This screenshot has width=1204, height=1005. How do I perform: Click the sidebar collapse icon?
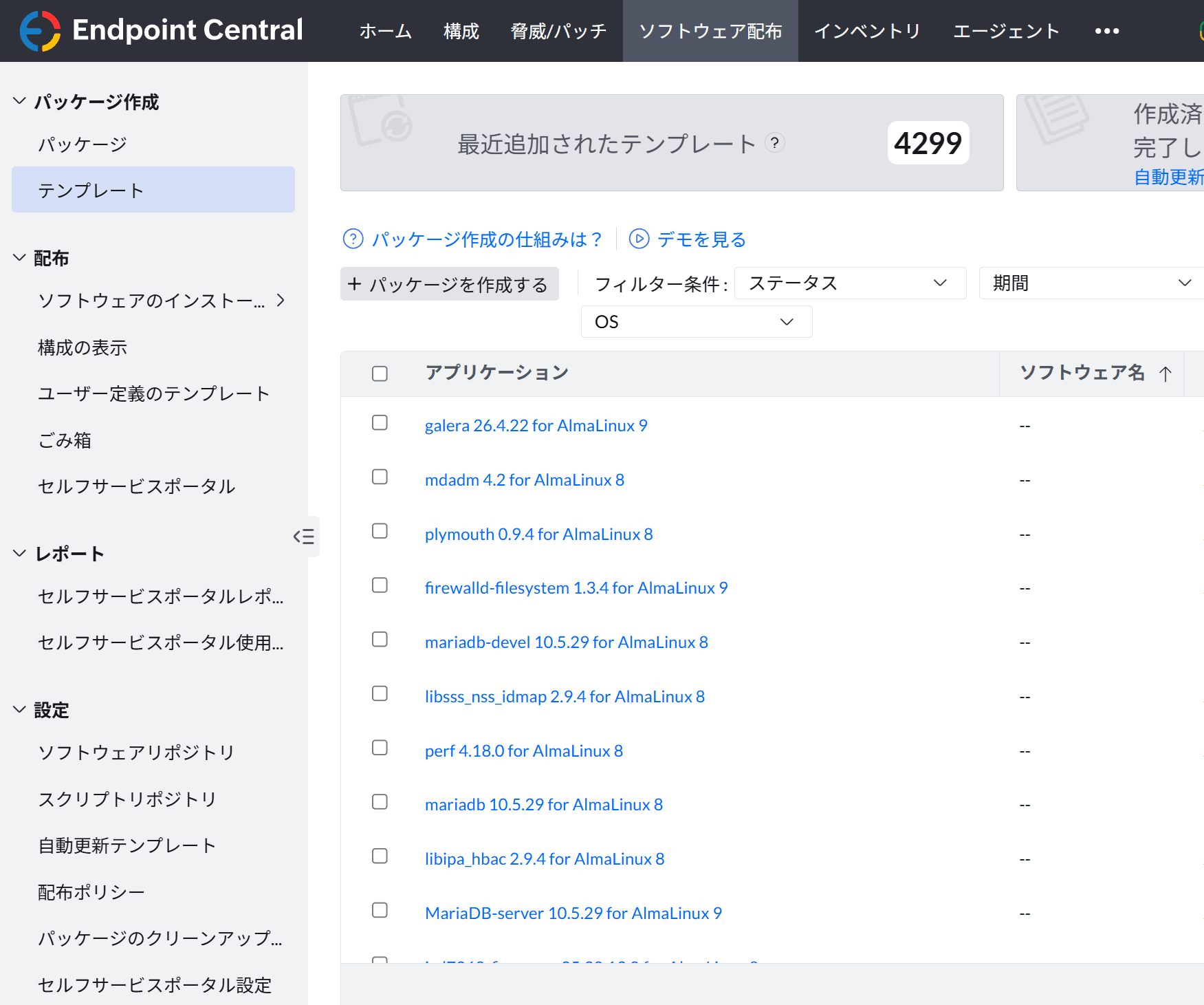pyautogui.click(x=304, y=537)
